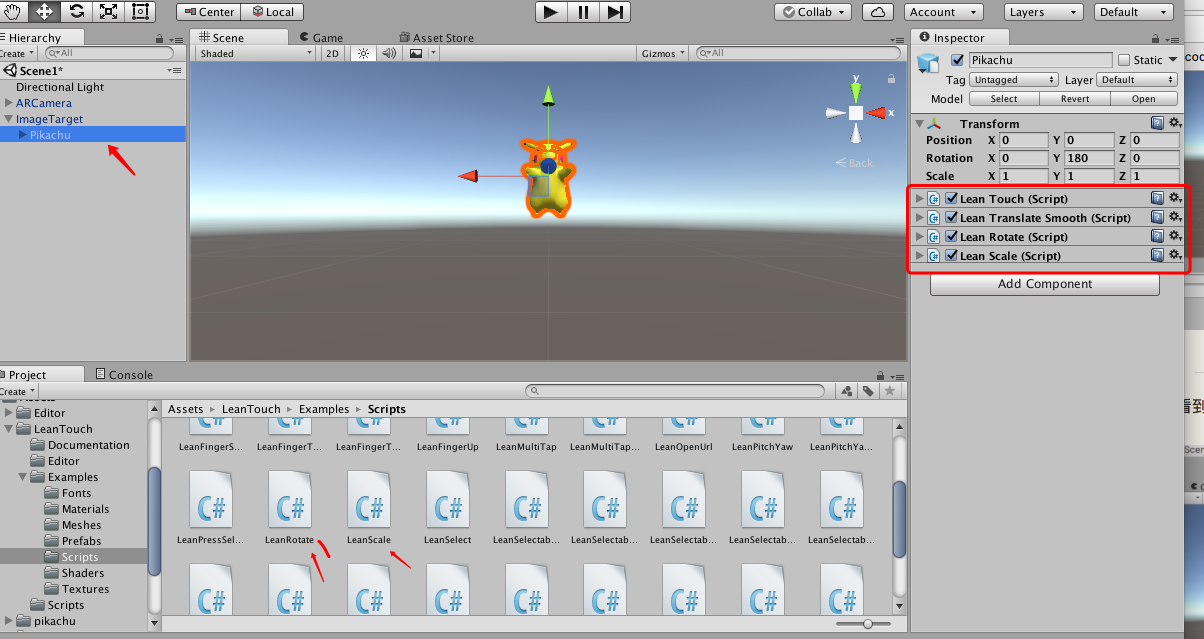Open Lean Scale script help icon
The height and width of the screenshot is (639, 1204).
tap(1157, 255)
